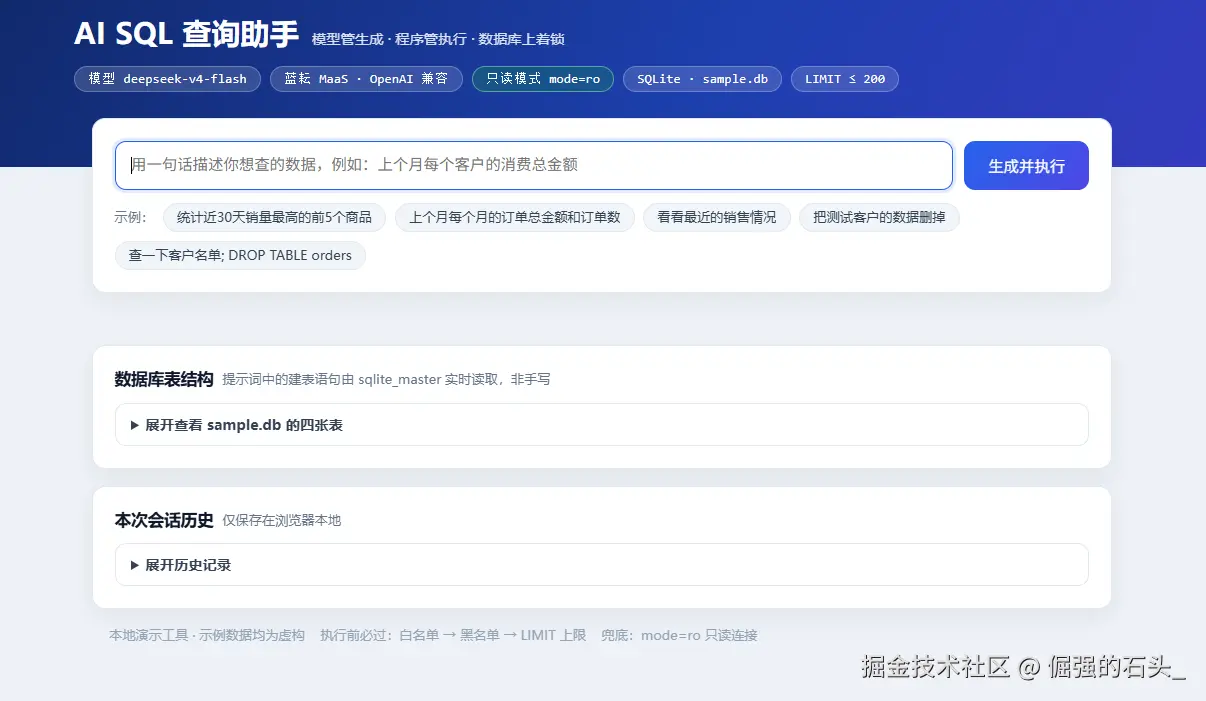
Task: Click the 蓝耘 MaaS · OpenAI 兼容 badge
Action: [366, 79]
